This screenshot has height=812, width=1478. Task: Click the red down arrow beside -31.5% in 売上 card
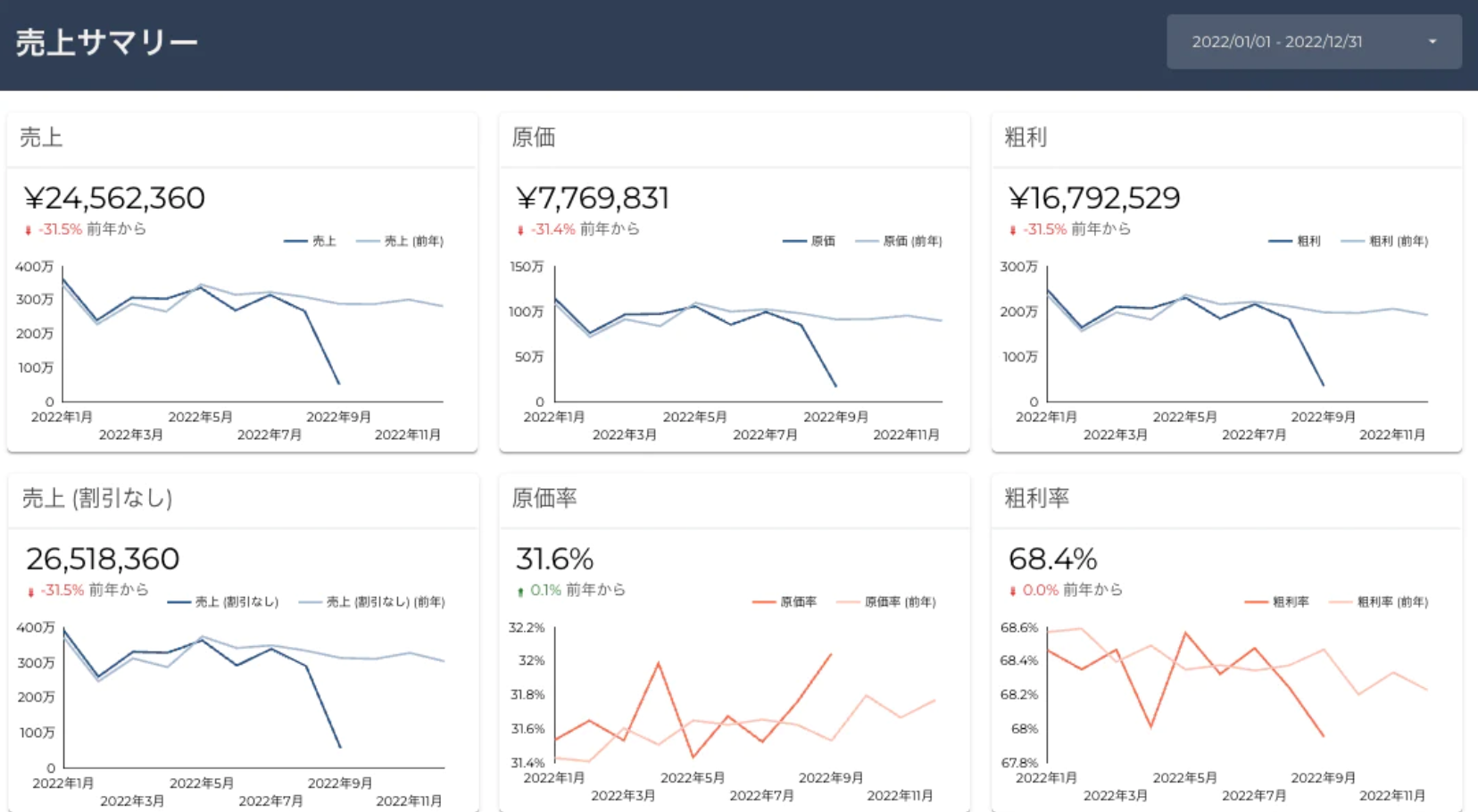(29, 230)
